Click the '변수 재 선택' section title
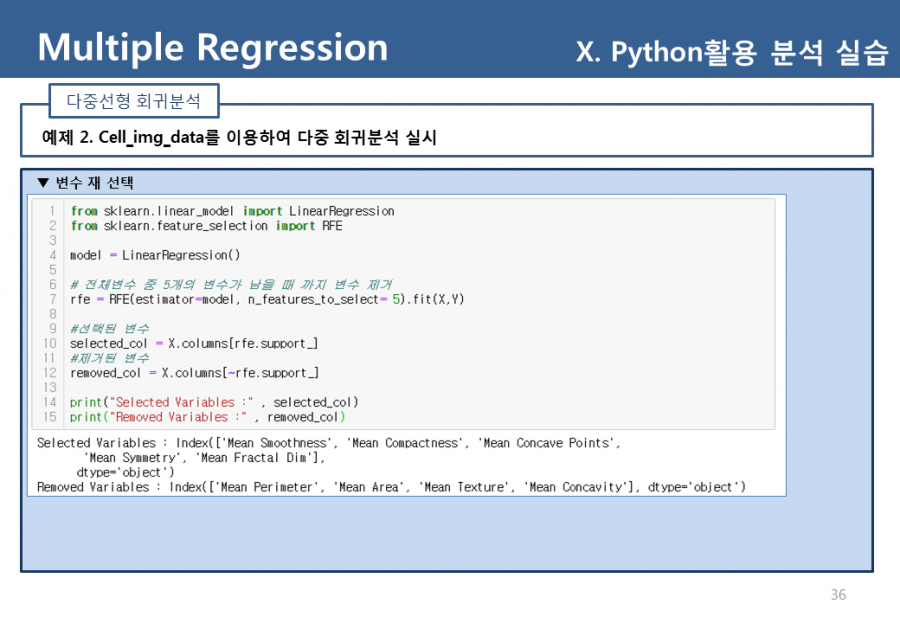Viewport: 900px width, 623px height. pos(95,183)
